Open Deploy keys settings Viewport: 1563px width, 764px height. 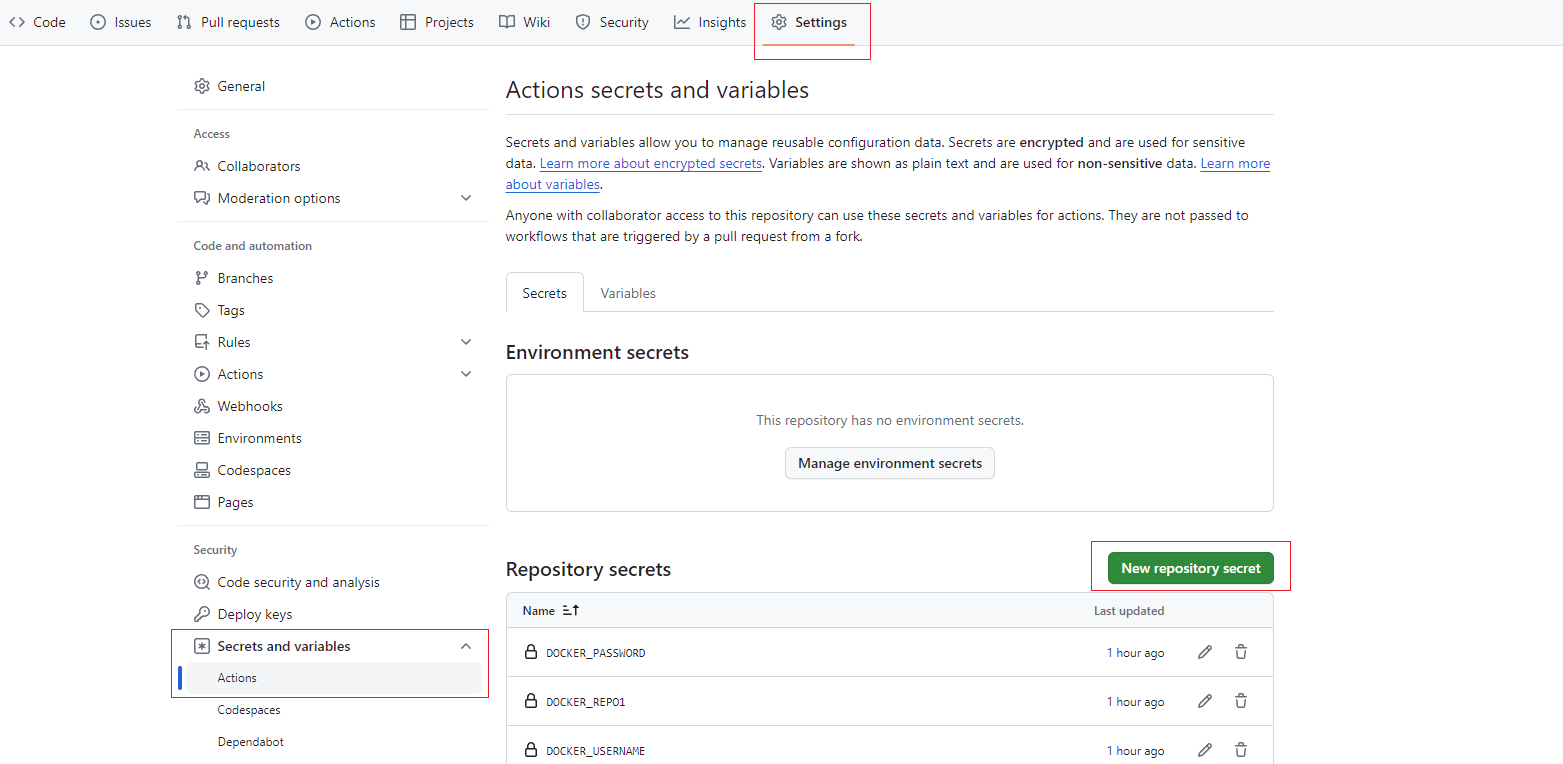(x=332, y=614)
